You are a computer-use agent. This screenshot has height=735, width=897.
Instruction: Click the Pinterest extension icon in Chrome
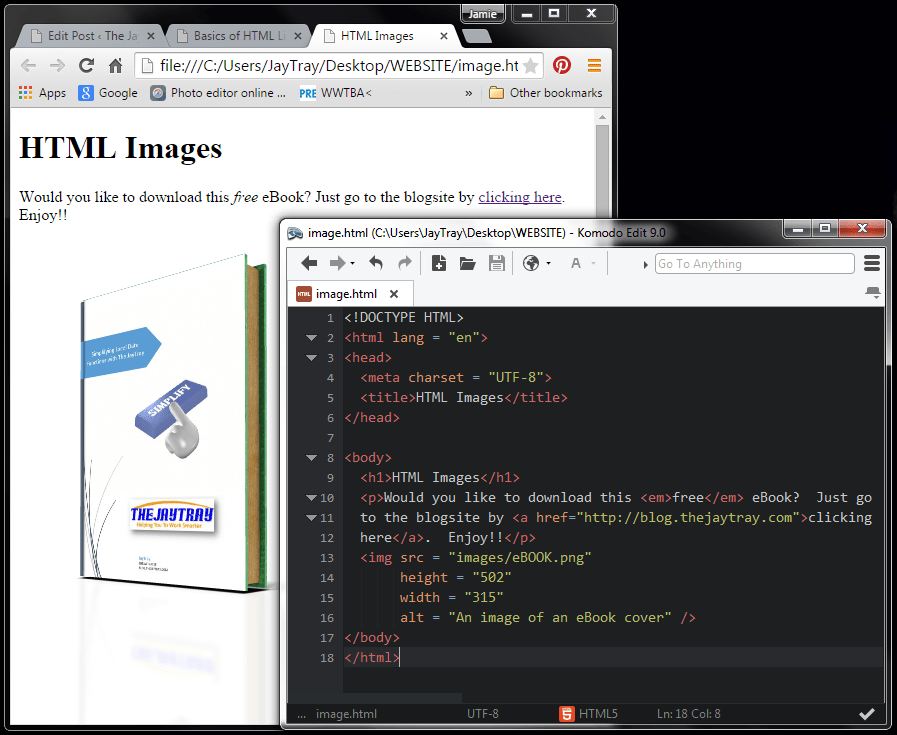(562, 66)
